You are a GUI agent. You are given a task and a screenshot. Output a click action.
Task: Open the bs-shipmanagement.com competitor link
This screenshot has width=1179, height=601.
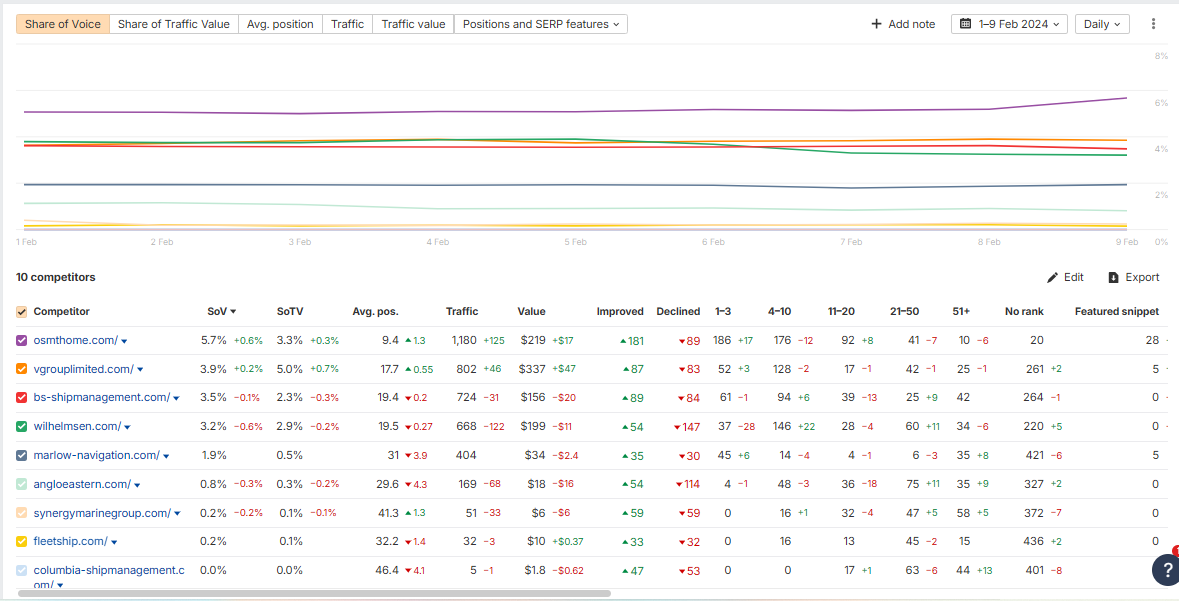click(101, 398)
